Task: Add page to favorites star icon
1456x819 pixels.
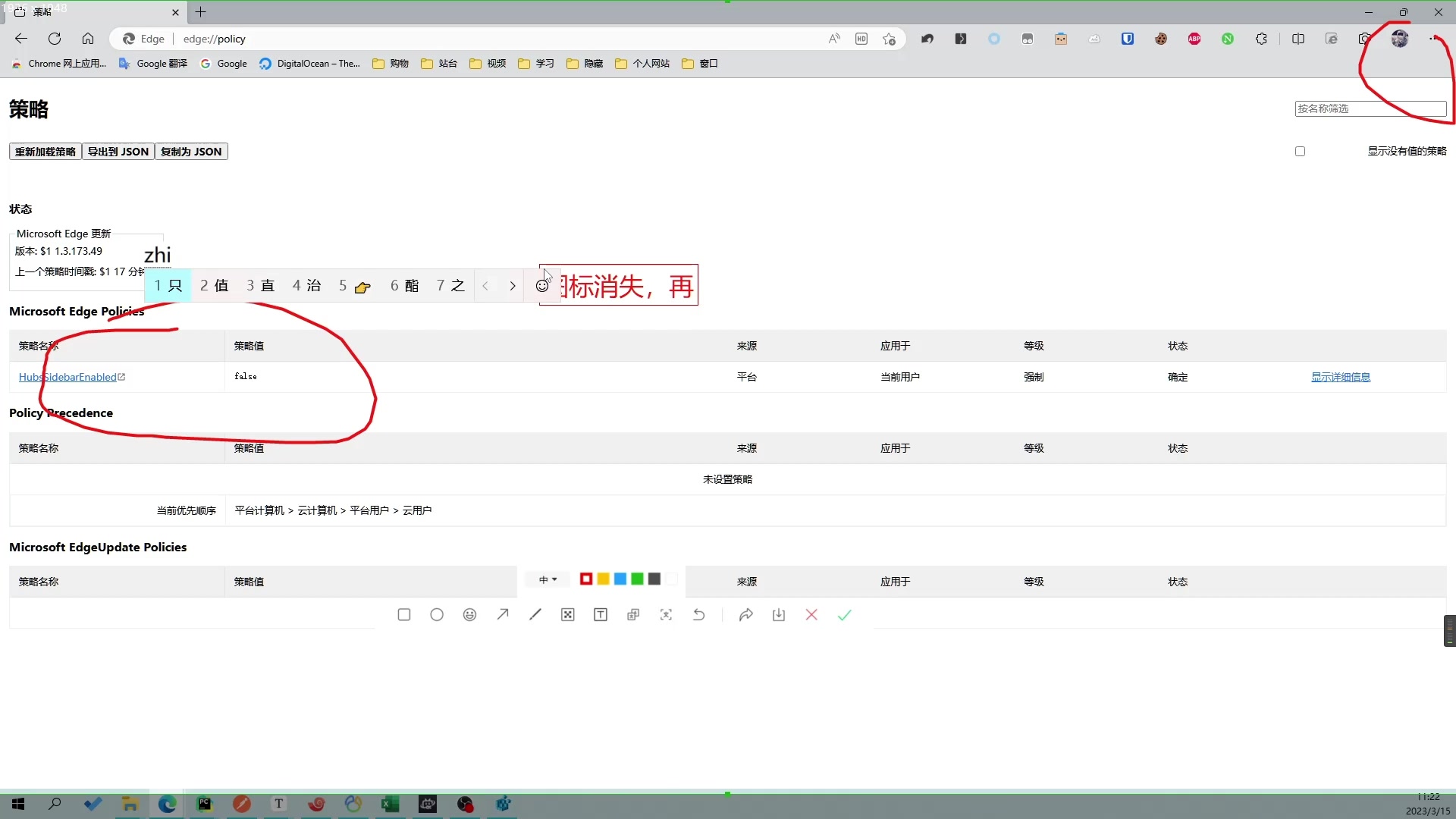Action: [x=890, y=39]
